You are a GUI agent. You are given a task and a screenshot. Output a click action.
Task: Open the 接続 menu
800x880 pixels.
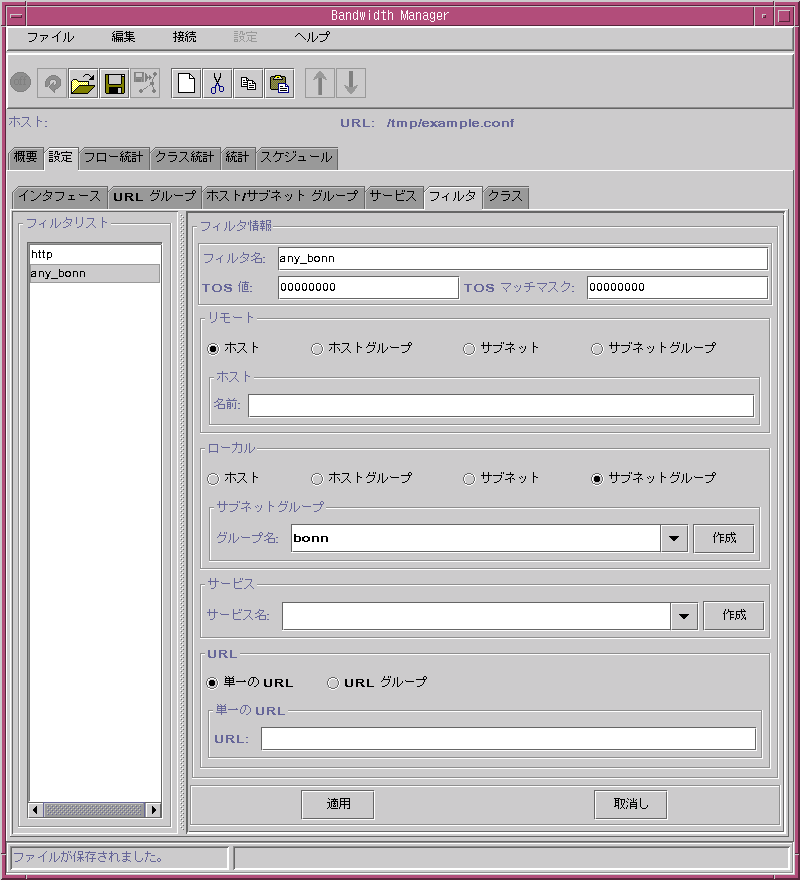pos(184,37)
